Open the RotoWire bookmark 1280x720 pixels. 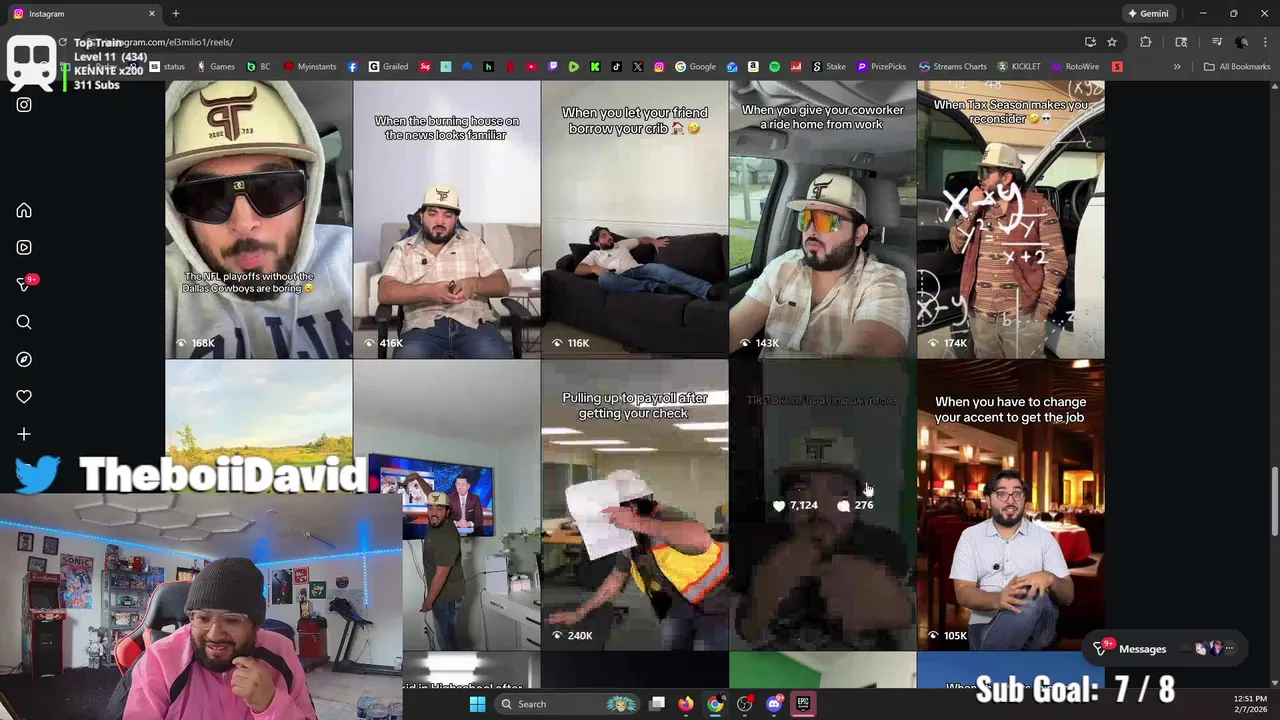(1075, 67)
